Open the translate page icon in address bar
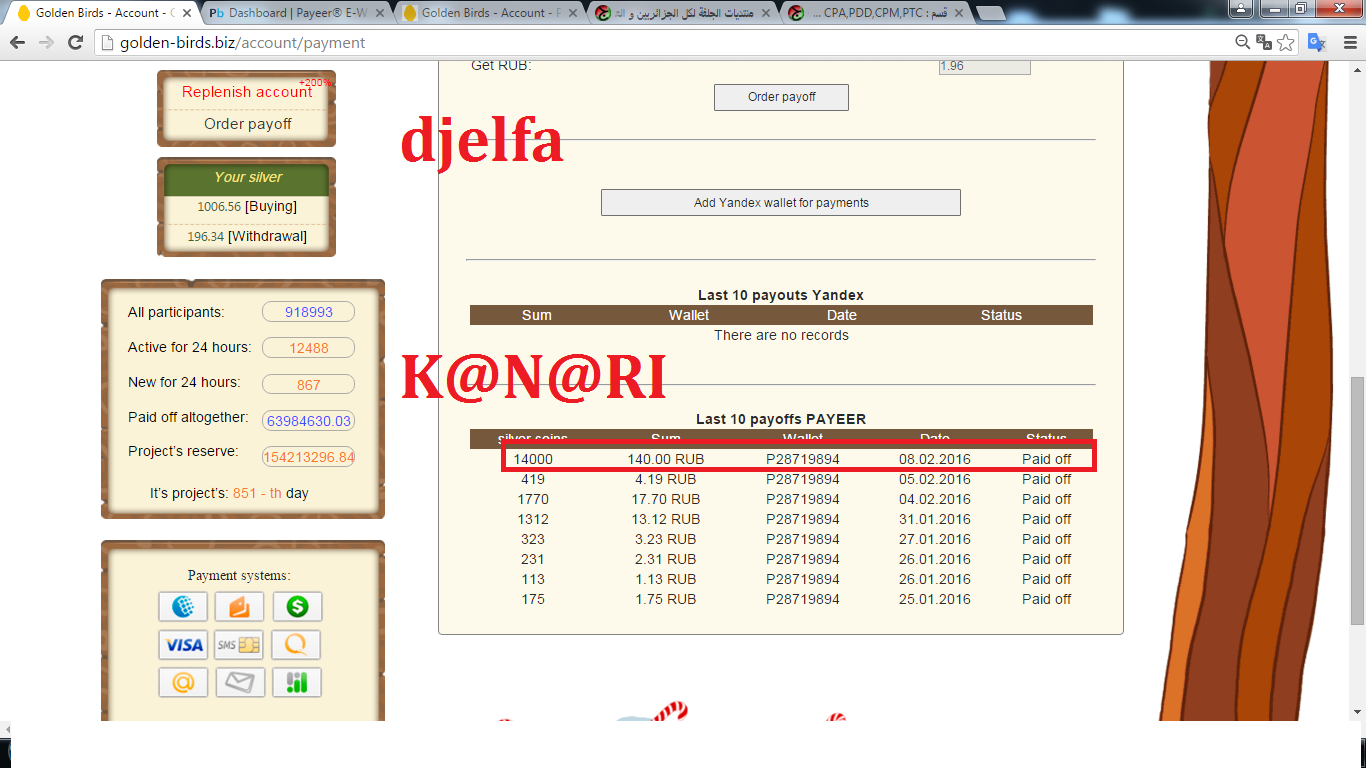This screenshot has width=1366, height=768. point(1264,42)
